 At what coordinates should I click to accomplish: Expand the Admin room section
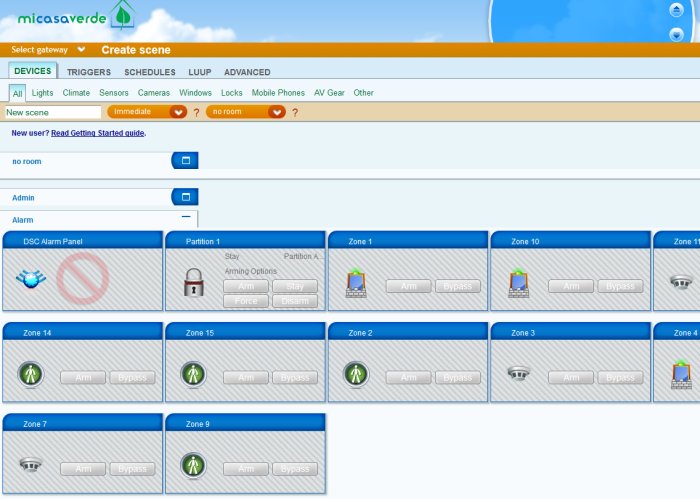[x=185, y=197]
